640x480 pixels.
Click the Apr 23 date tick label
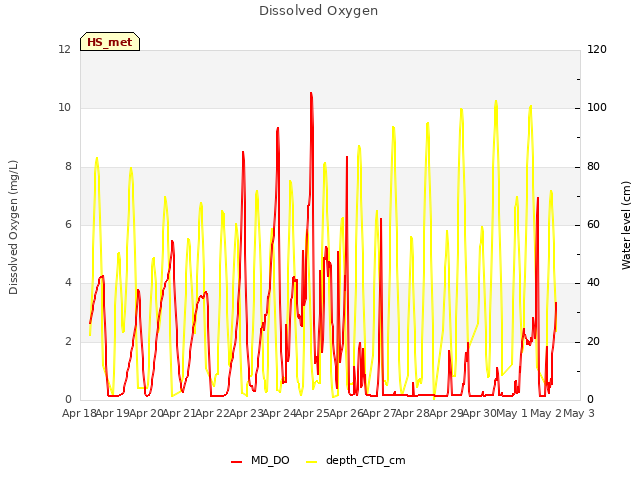click(x=246, y=413)
